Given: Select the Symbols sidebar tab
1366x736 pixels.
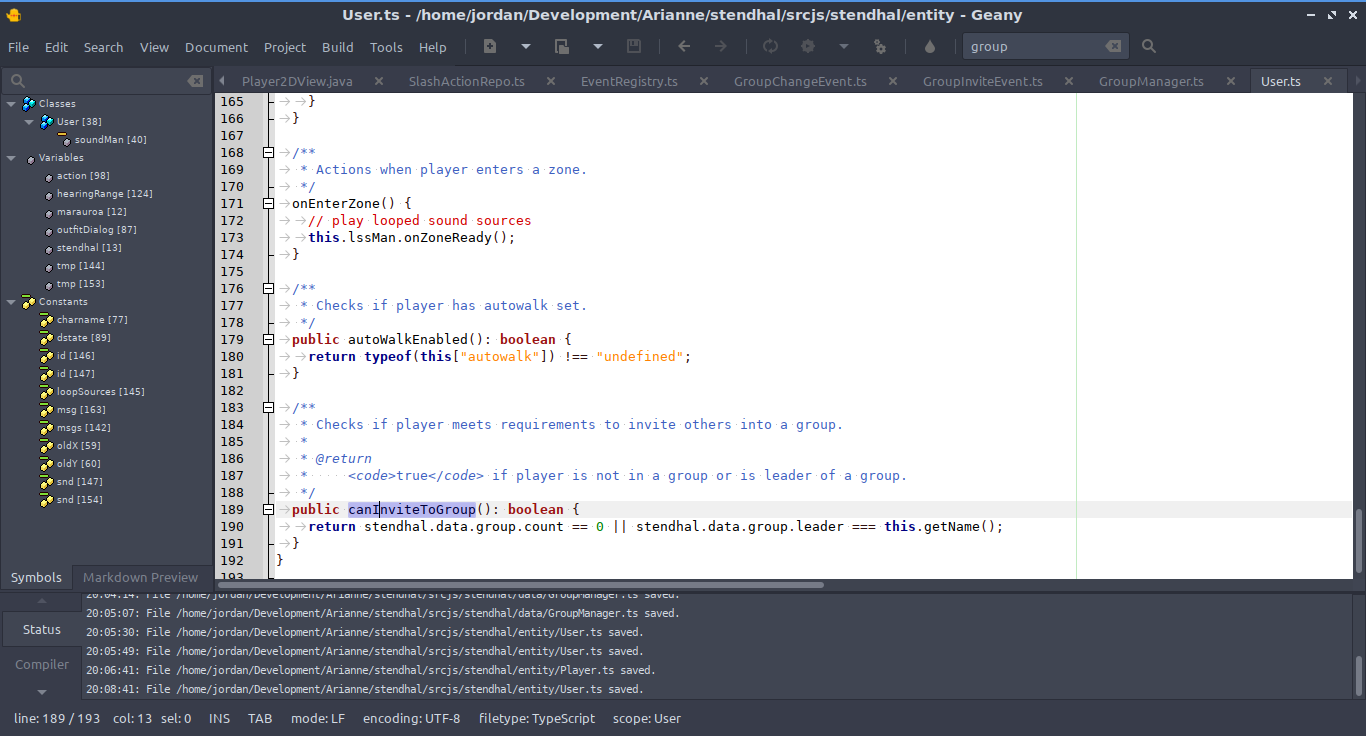Looking at the screenshot, I should click(x=36, y=577).
